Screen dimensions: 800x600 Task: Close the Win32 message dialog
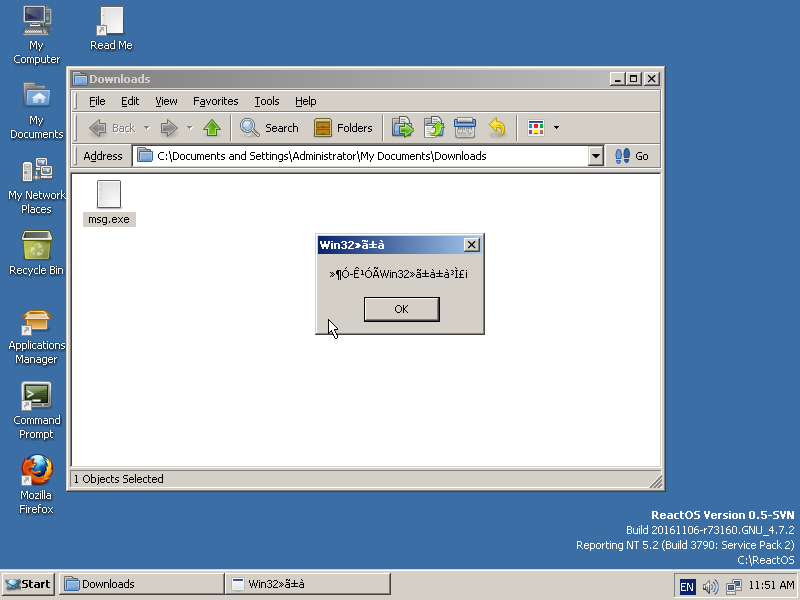tap(471, 245)
